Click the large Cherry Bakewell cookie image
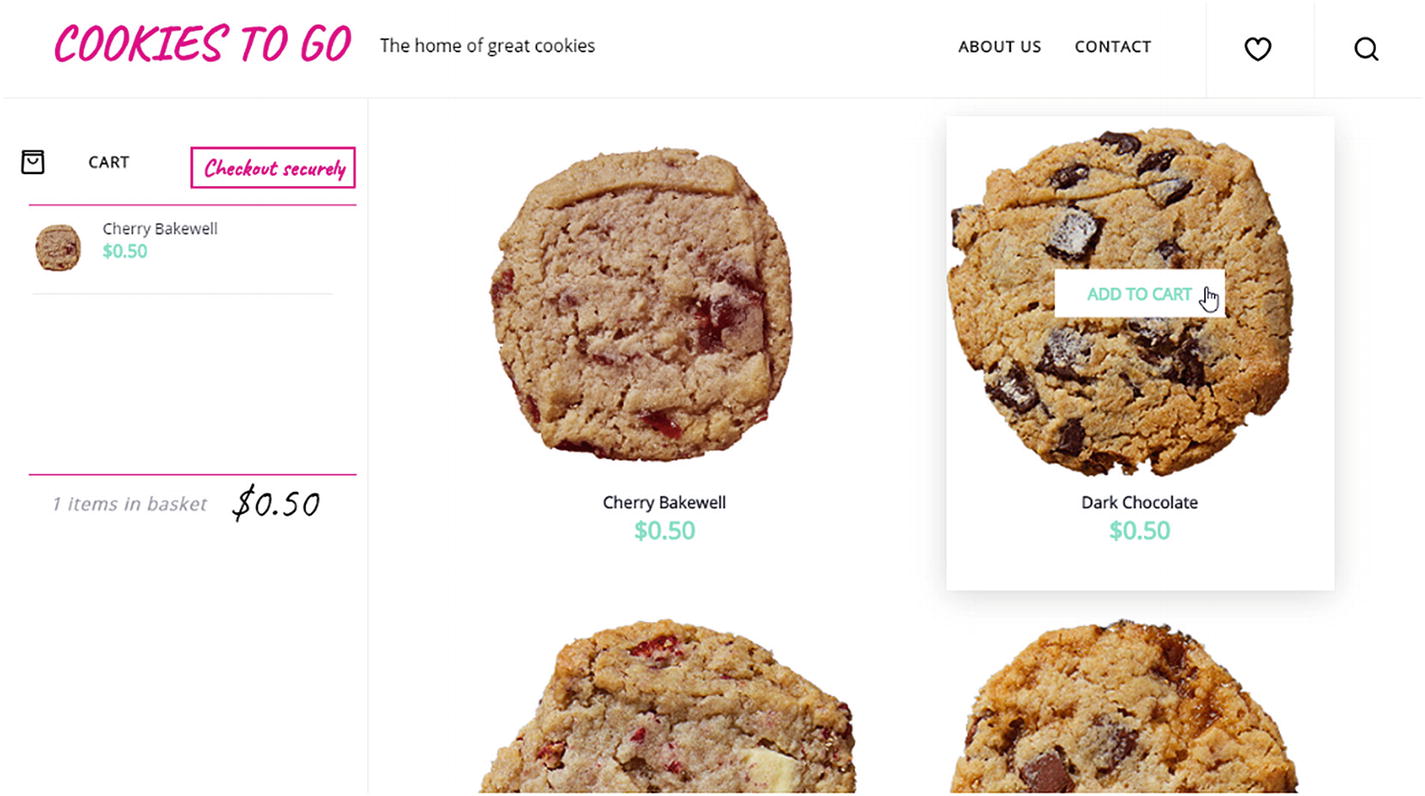1425x796 pixels. click(x=641, y=304)
